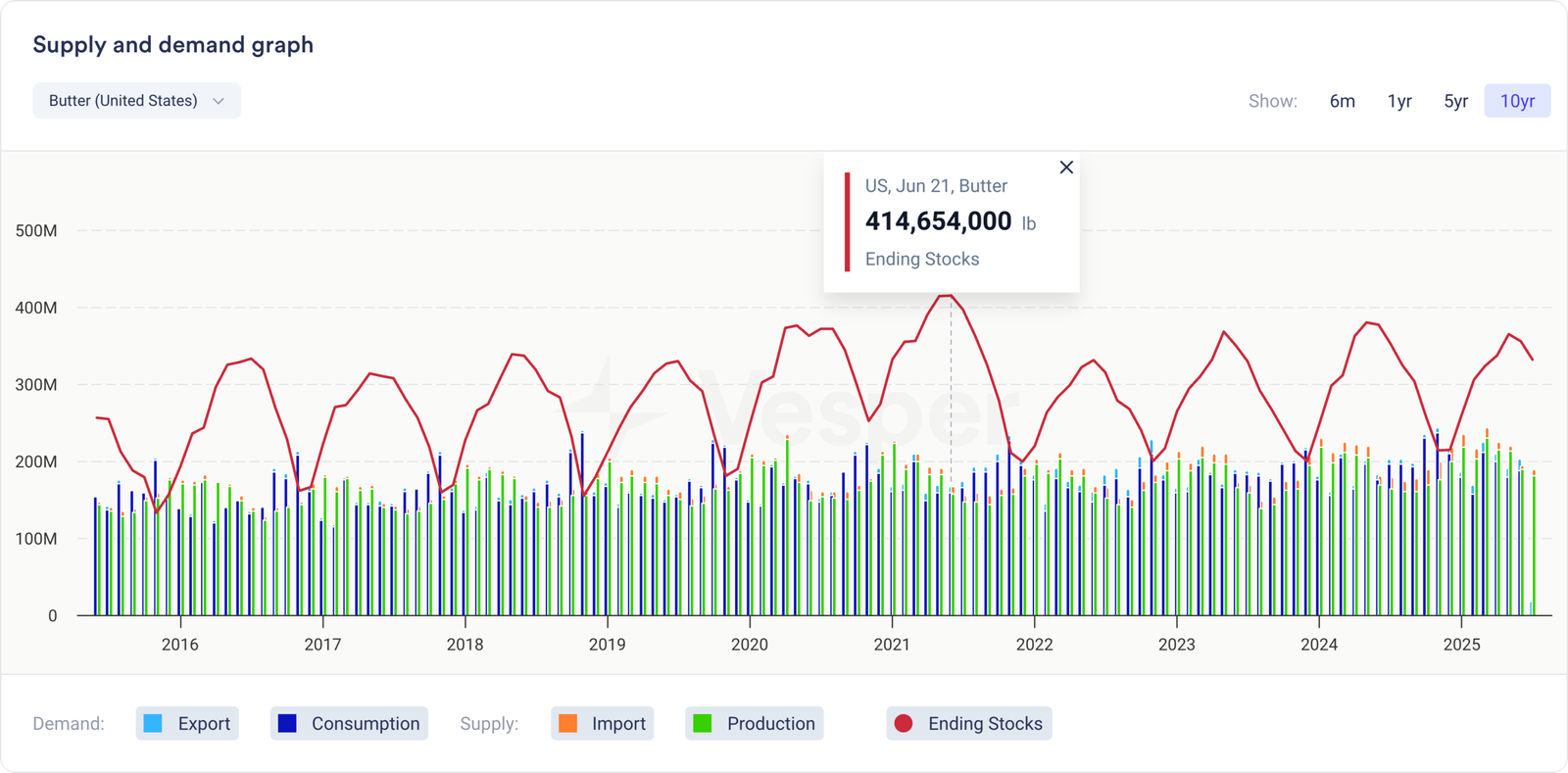
Task: Click the orange Import color square
Action: coord(567,724)
